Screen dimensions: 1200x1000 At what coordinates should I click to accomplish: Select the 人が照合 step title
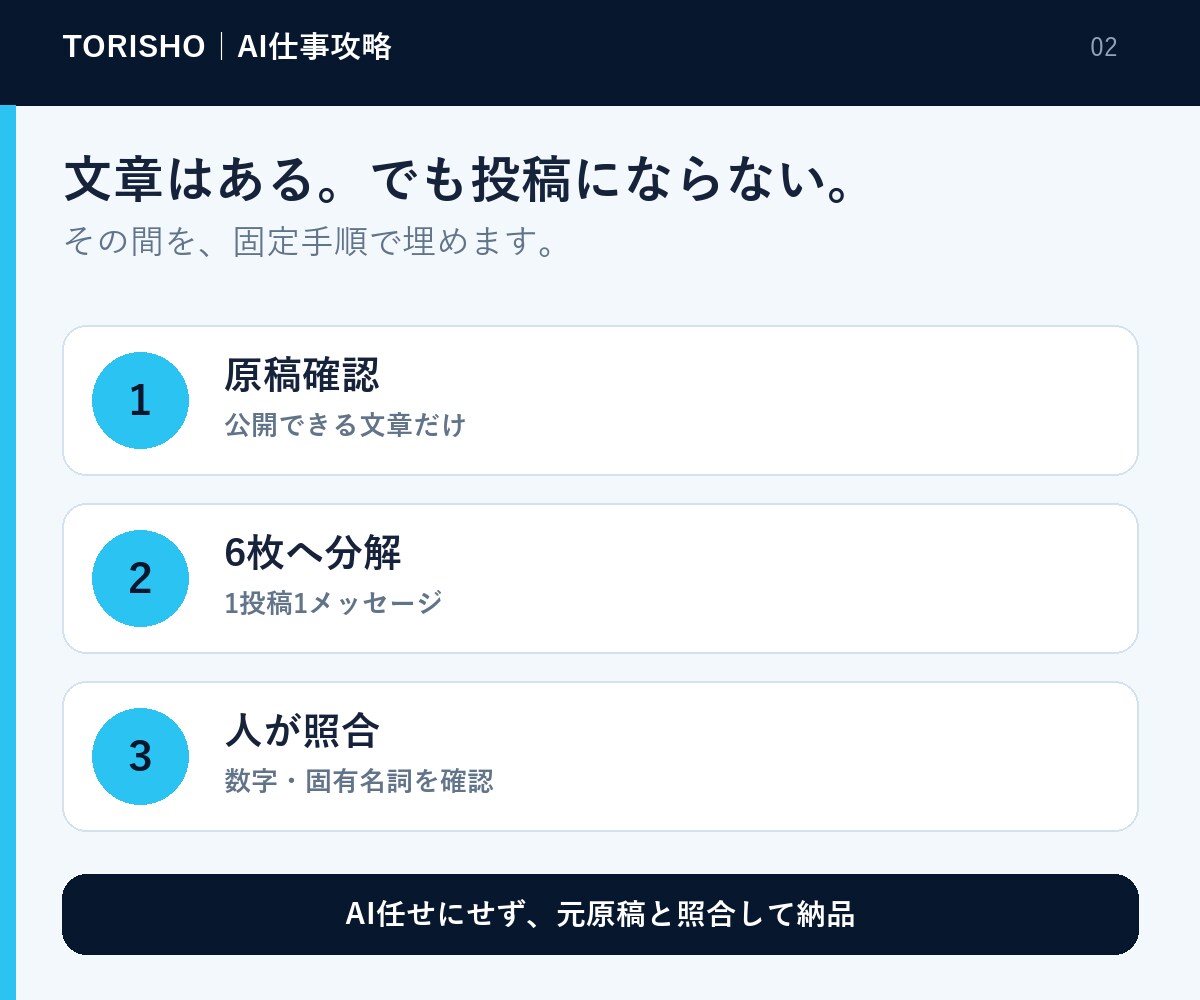(302, 731)
